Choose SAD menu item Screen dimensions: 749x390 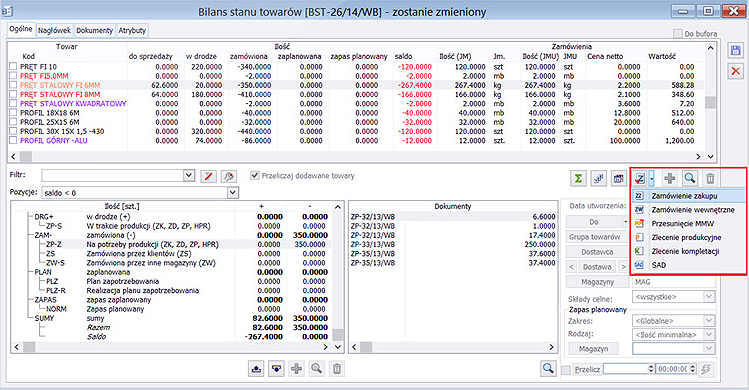pos(688,265)
